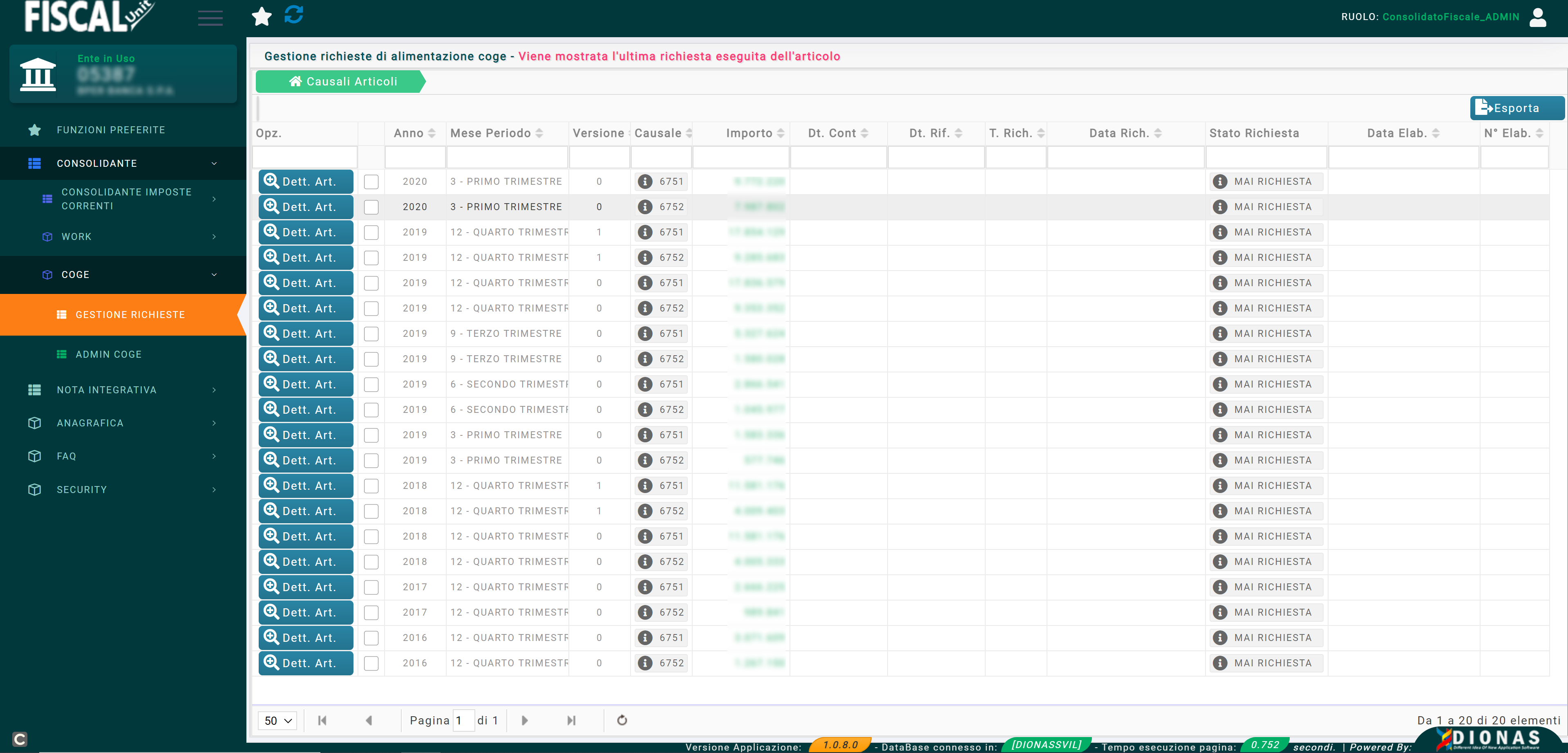The height and width of the screenshot is (753, 1568).
Task: Expand the FAQ menu
Action: (214, 457)
